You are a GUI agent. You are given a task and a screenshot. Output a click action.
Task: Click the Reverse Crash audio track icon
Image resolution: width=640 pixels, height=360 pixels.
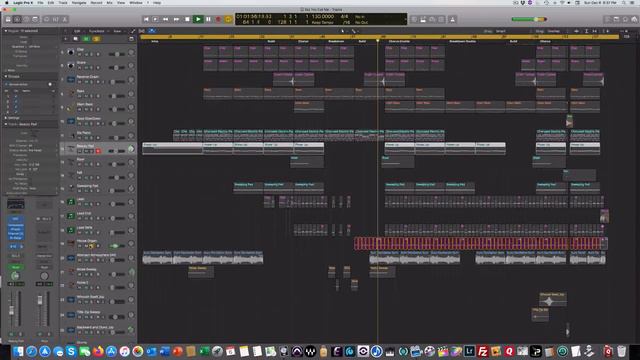pos(71,79)
